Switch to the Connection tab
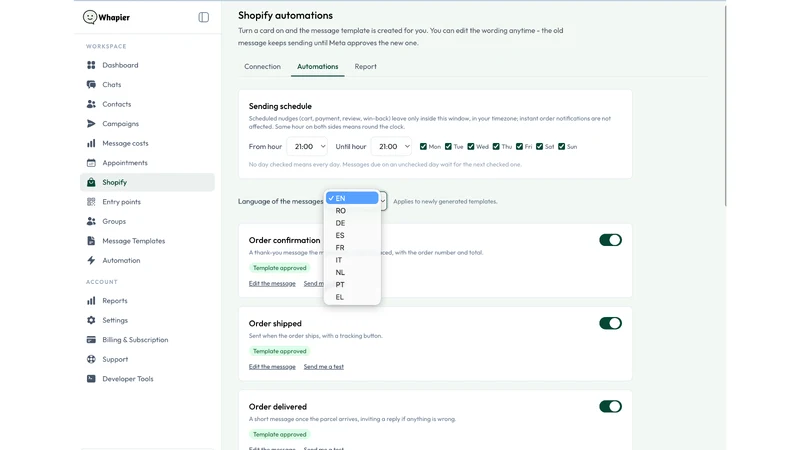Screen dimensions: 800x450 pos(262,66)
